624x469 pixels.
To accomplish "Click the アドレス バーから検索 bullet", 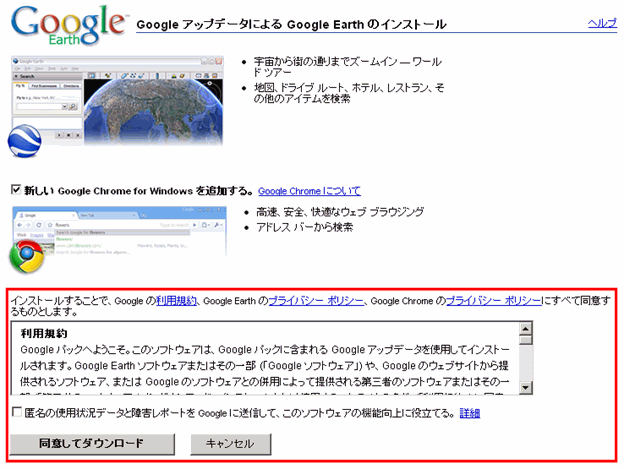I will coord(304,227).
